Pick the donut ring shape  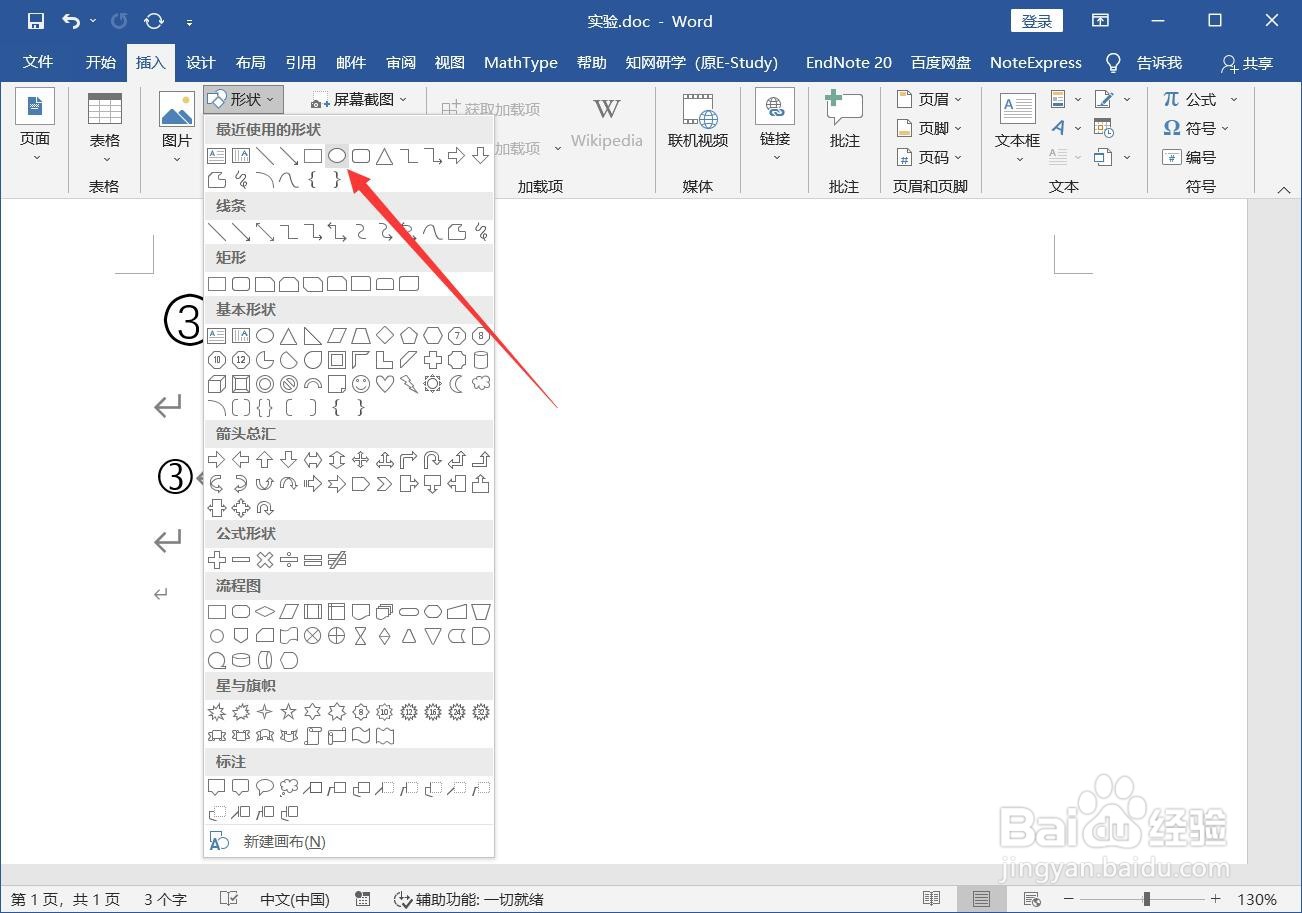(265, 384)
